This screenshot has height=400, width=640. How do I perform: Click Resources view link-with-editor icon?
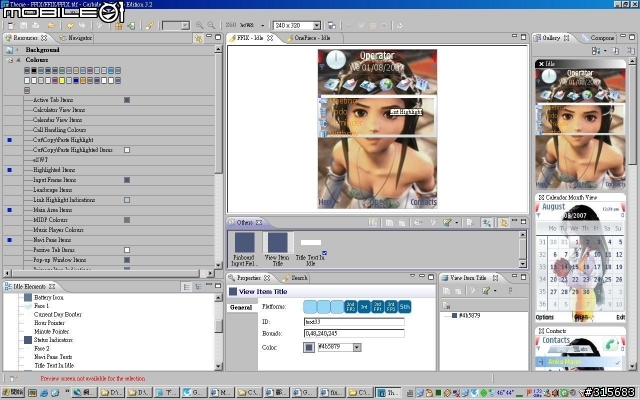198,38
